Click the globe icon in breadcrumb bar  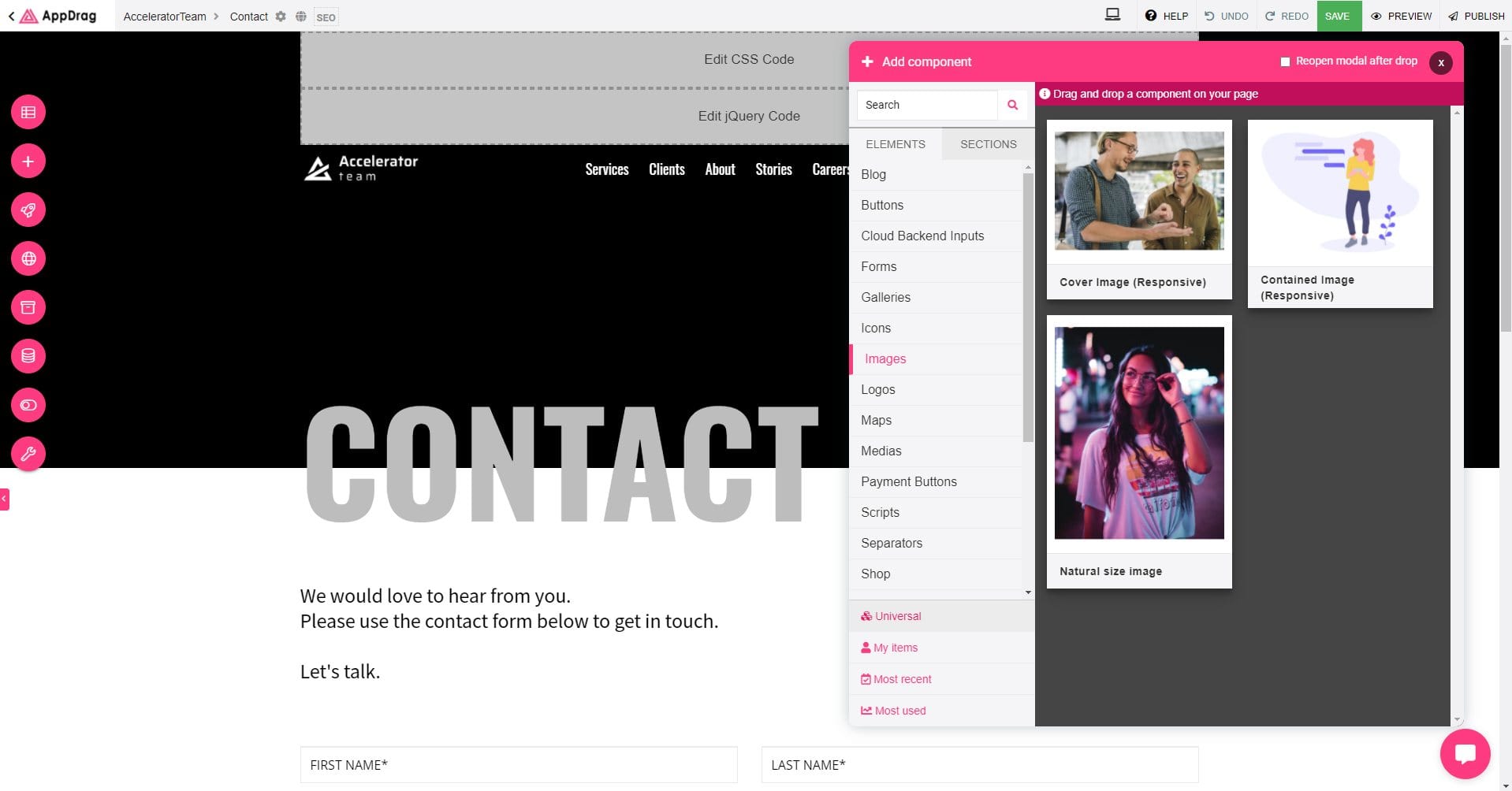(x=301, y=17)
